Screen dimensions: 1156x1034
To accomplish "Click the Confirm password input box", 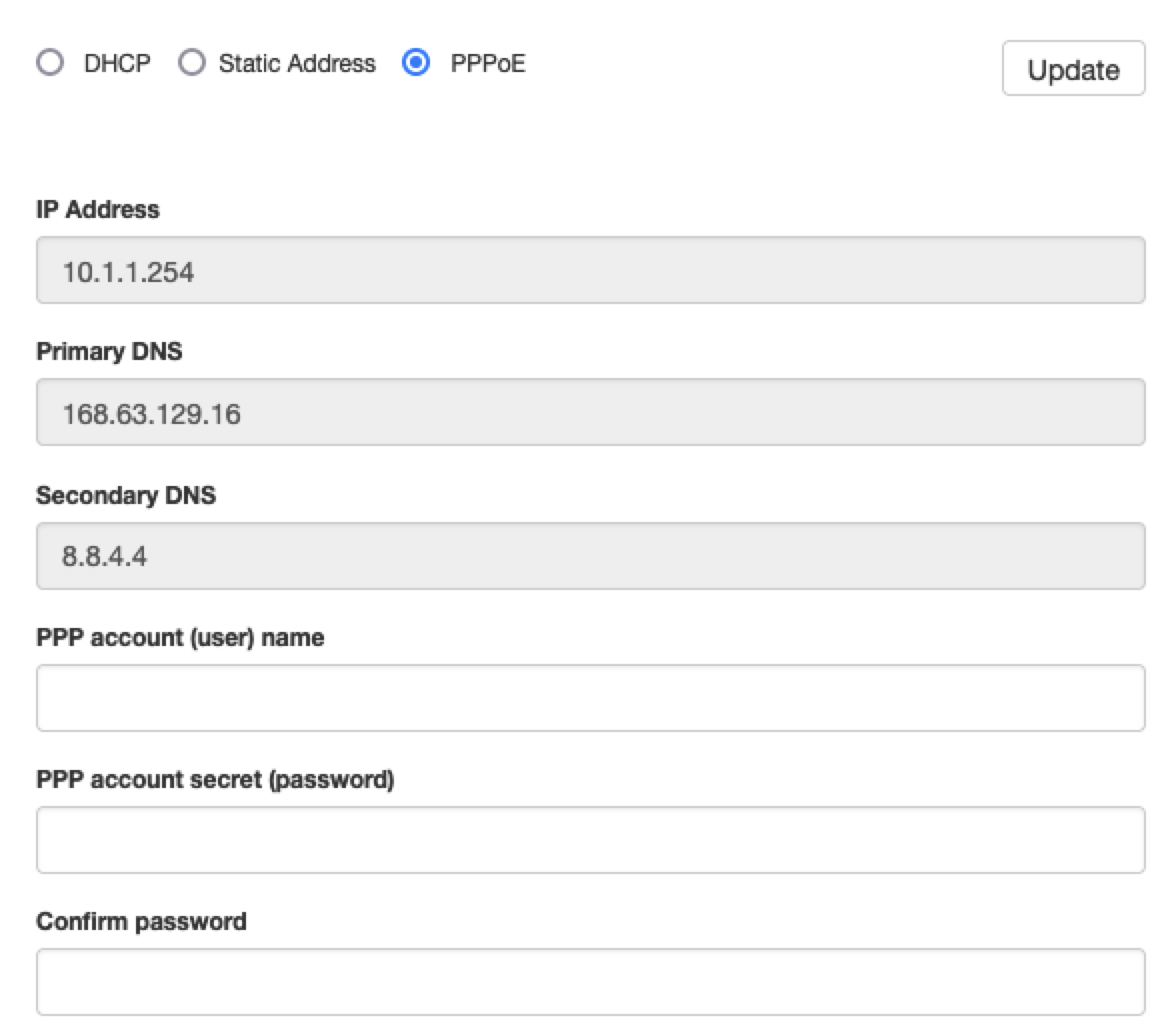I will tap(590, 980).
